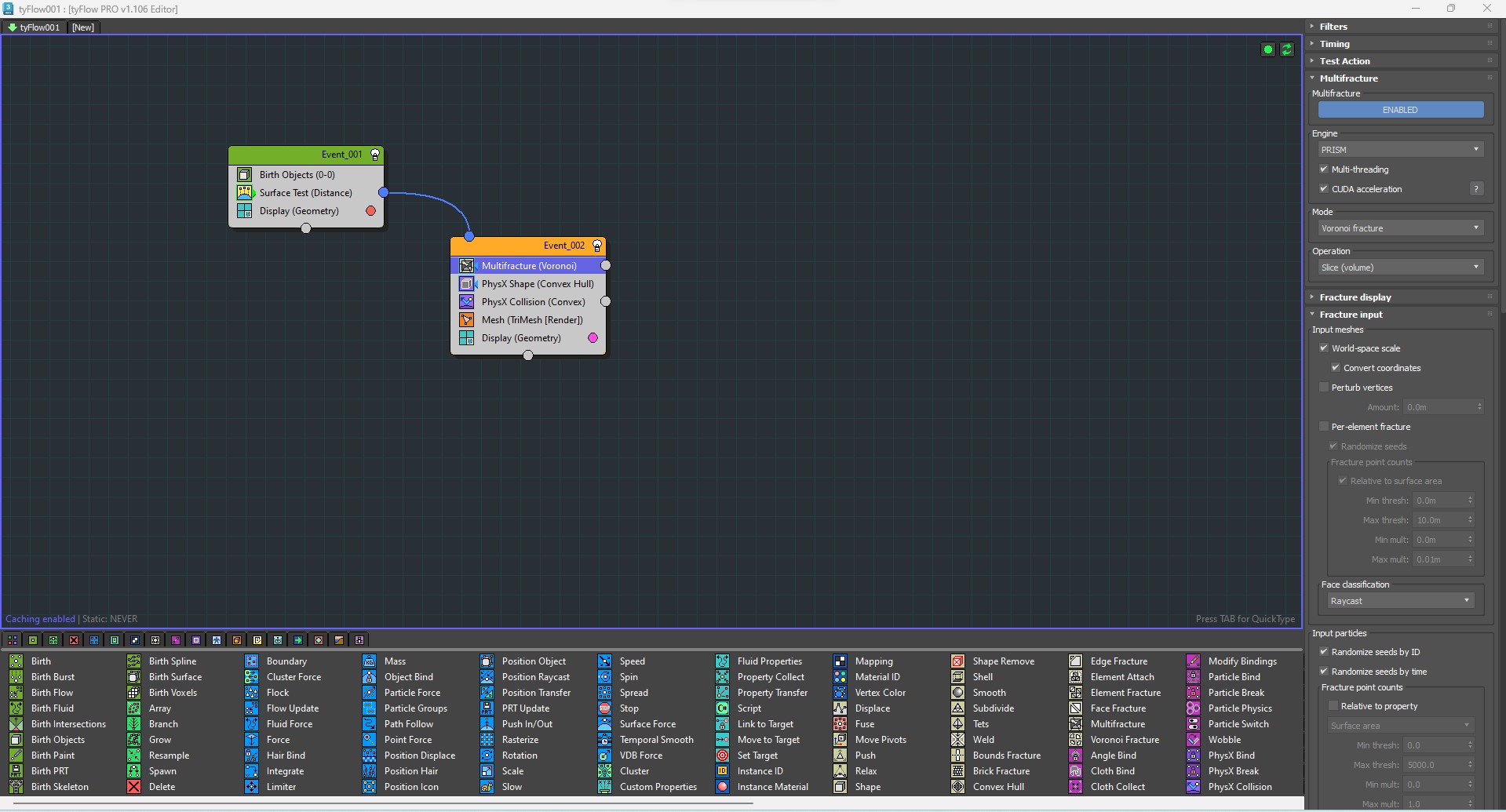
Task: Open the Face classification Raycast dropdown
Action: (1401, 601)
